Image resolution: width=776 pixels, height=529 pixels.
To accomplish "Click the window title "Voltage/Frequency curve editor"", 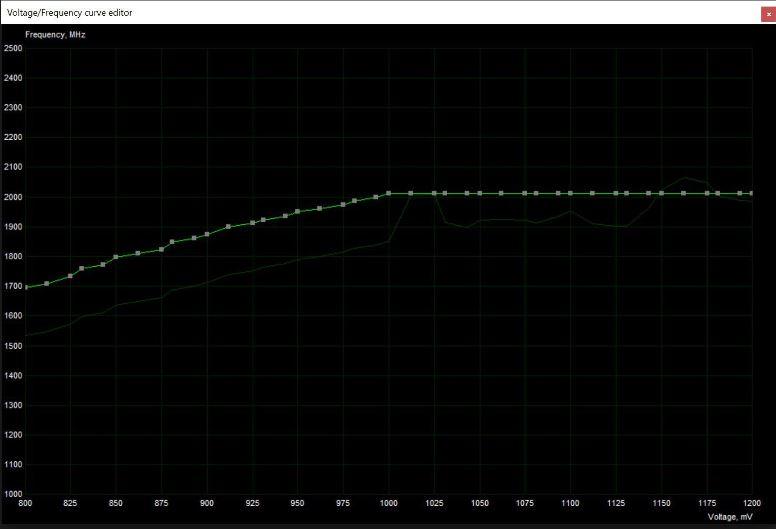I will coord(70,13).
